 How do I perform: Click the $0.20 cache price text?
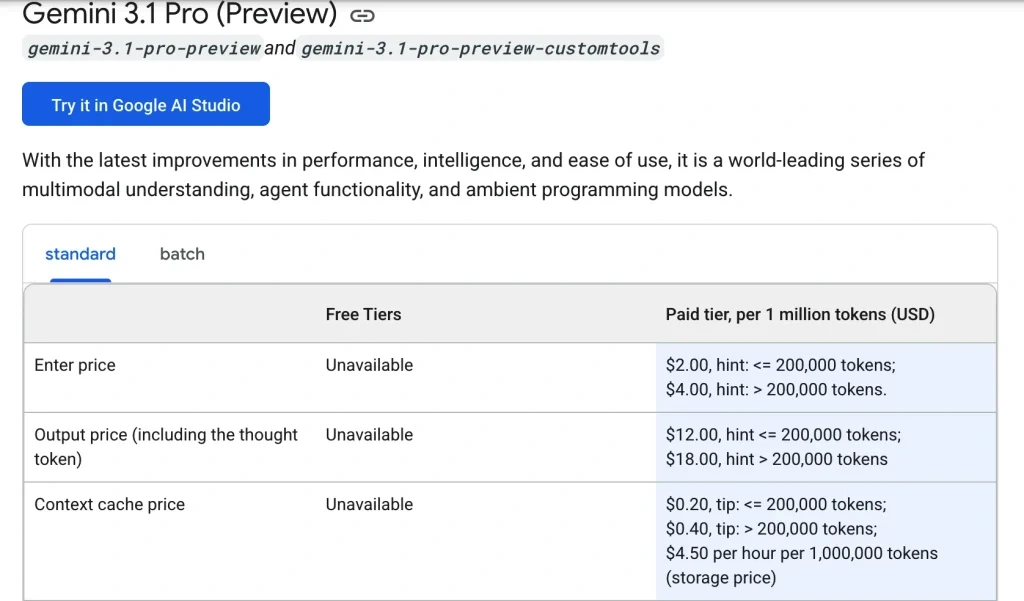pyautogui.click(x=776, y=504)
